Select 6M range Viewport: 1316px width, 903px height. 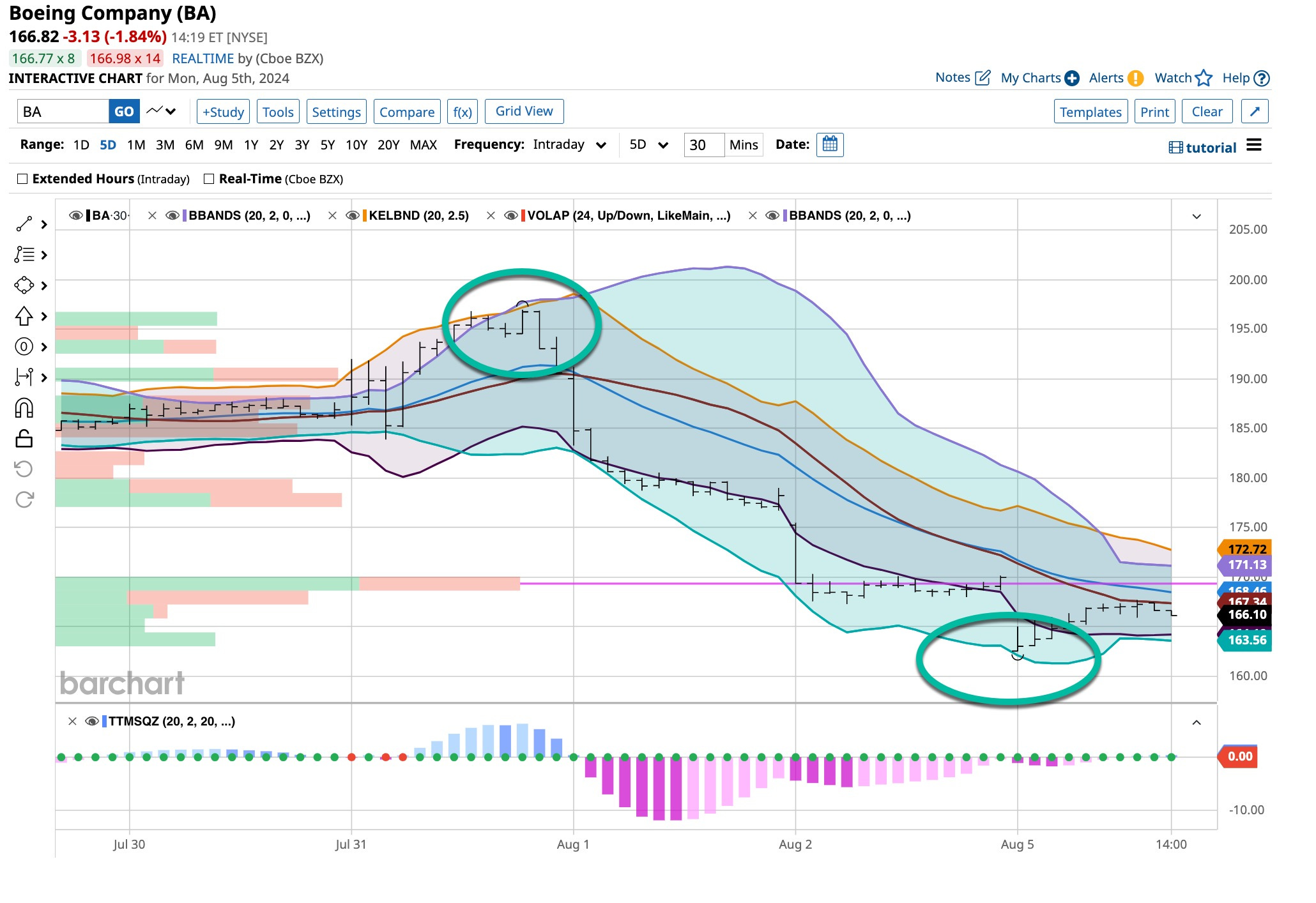194,145
